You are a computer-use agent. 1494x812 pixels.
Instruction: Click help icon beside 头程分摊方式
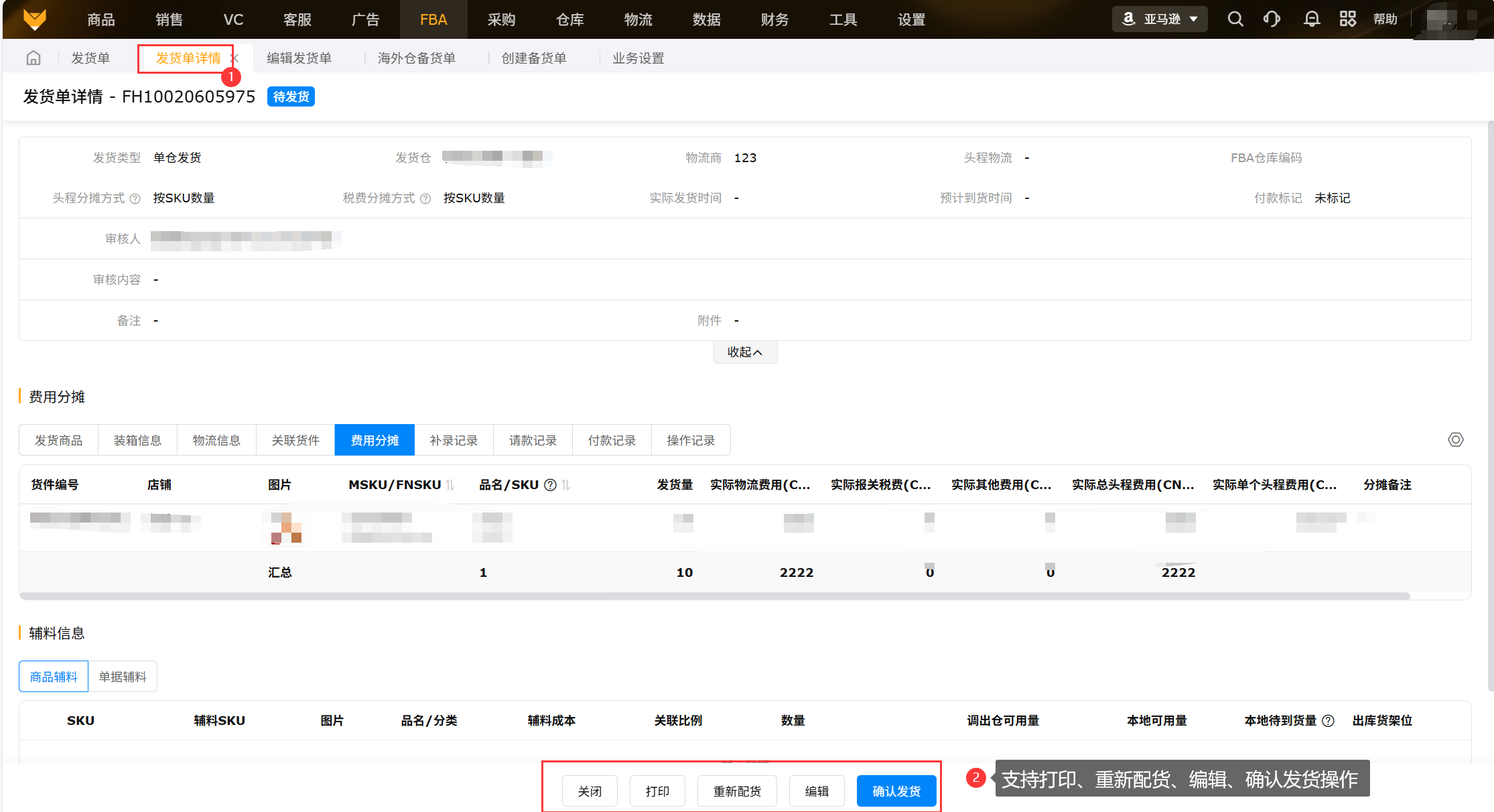135,199
